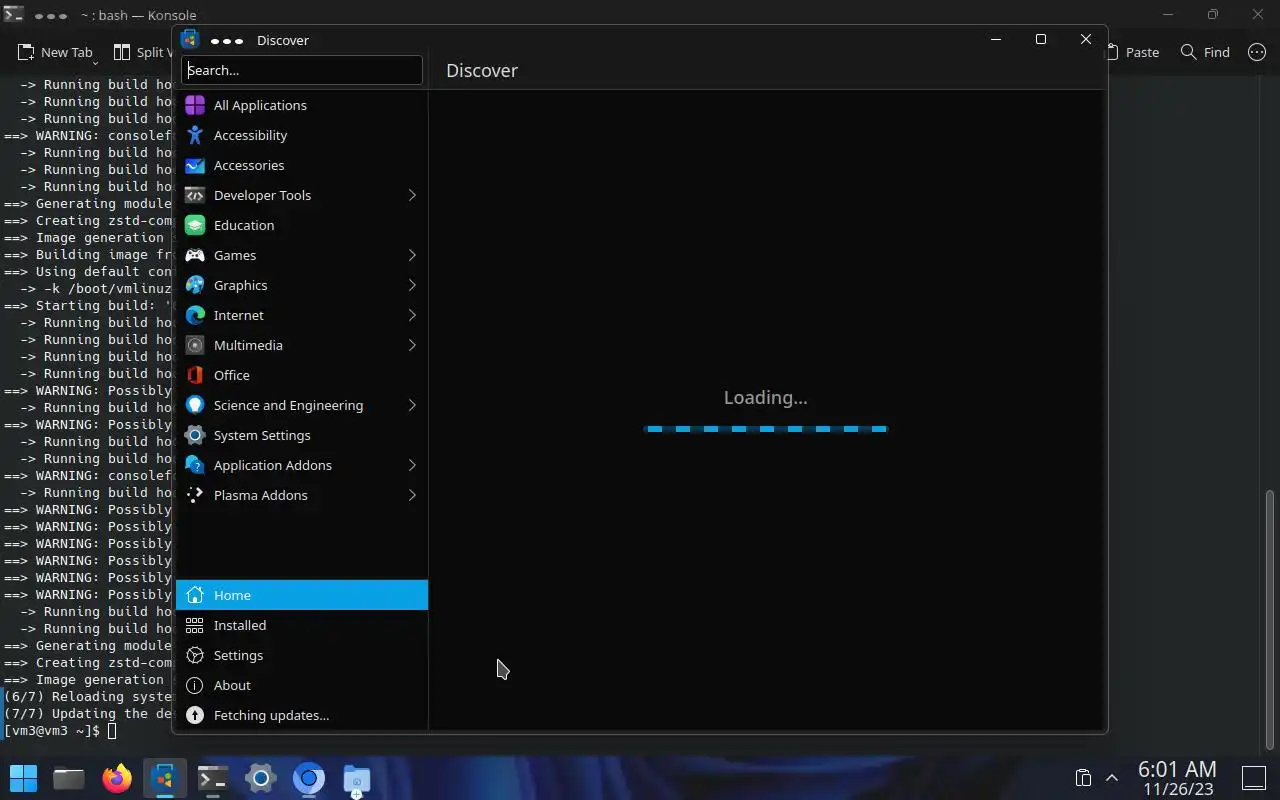Expand Science and Engineering subcategories
The width and height of the screenshot is (1280, 800).
click(412, 405)
